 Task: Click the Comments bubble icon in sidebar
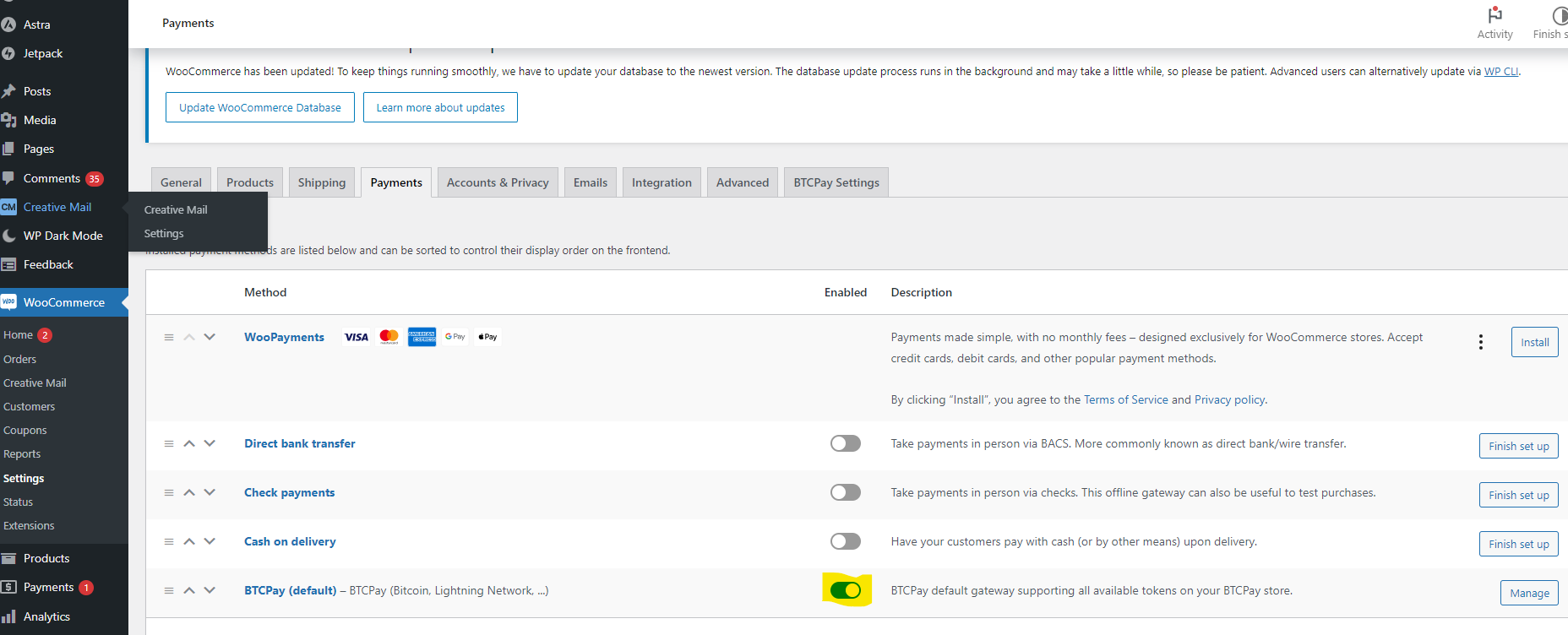click(9, 178)
